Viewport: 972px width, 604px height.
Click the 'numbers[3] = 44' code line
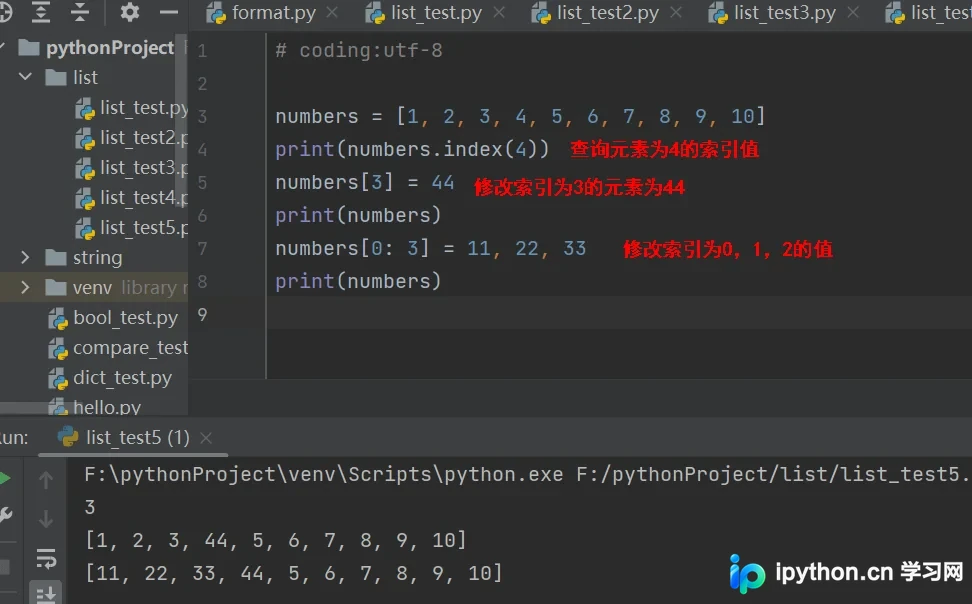click(365, 182)
